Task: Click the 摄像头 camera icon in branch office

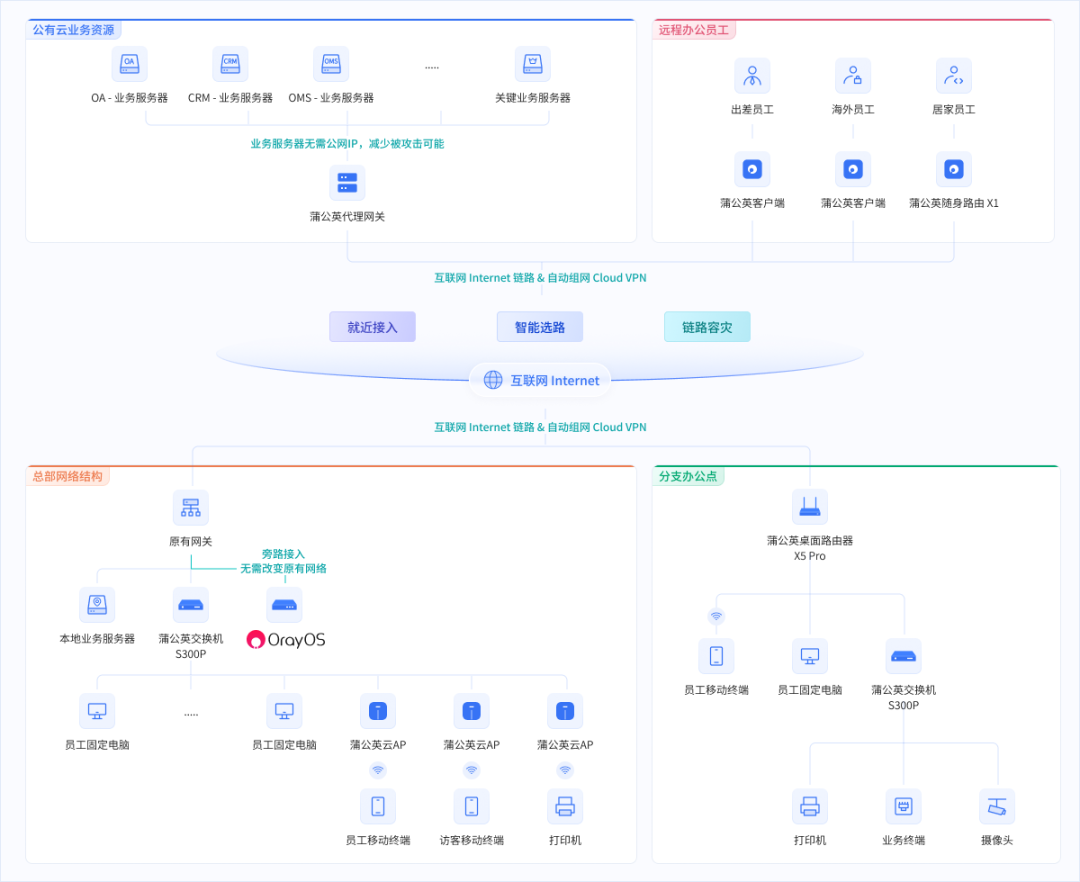Action: 996,806
